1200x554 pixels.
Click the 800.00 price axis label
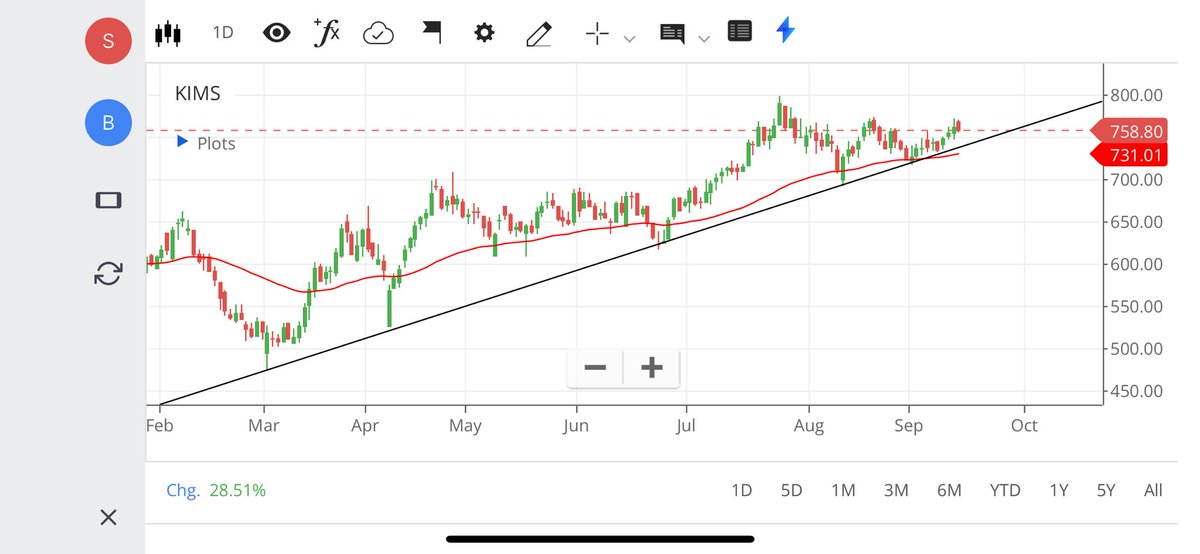click(x=1137, y=95)
